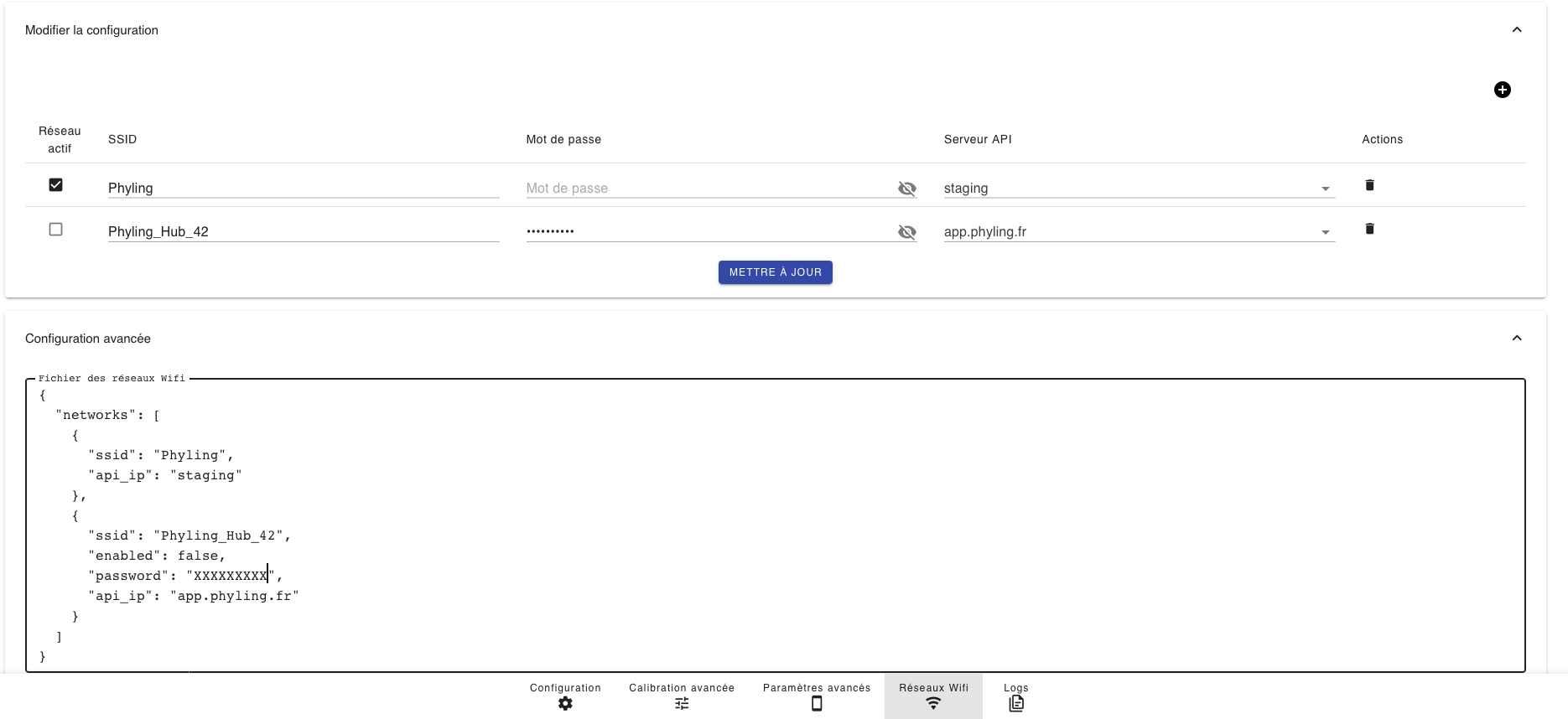Delete the Phyling network row
Image resolution: width=1568 pixels, height=719 pixels.
[x=1369, y=185]
